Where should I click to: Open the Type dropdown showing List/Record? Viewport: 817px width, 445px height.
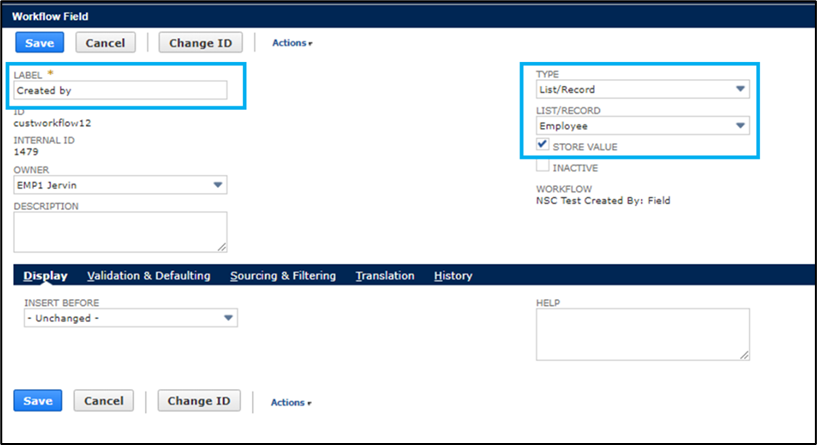(642, 89)
